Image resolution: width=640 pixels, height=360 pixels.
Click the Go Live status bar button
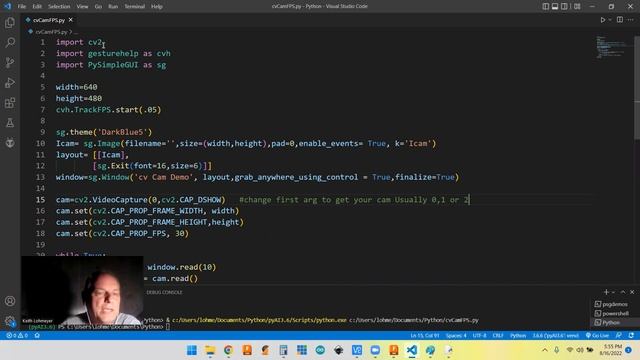(x=597, y=336)
